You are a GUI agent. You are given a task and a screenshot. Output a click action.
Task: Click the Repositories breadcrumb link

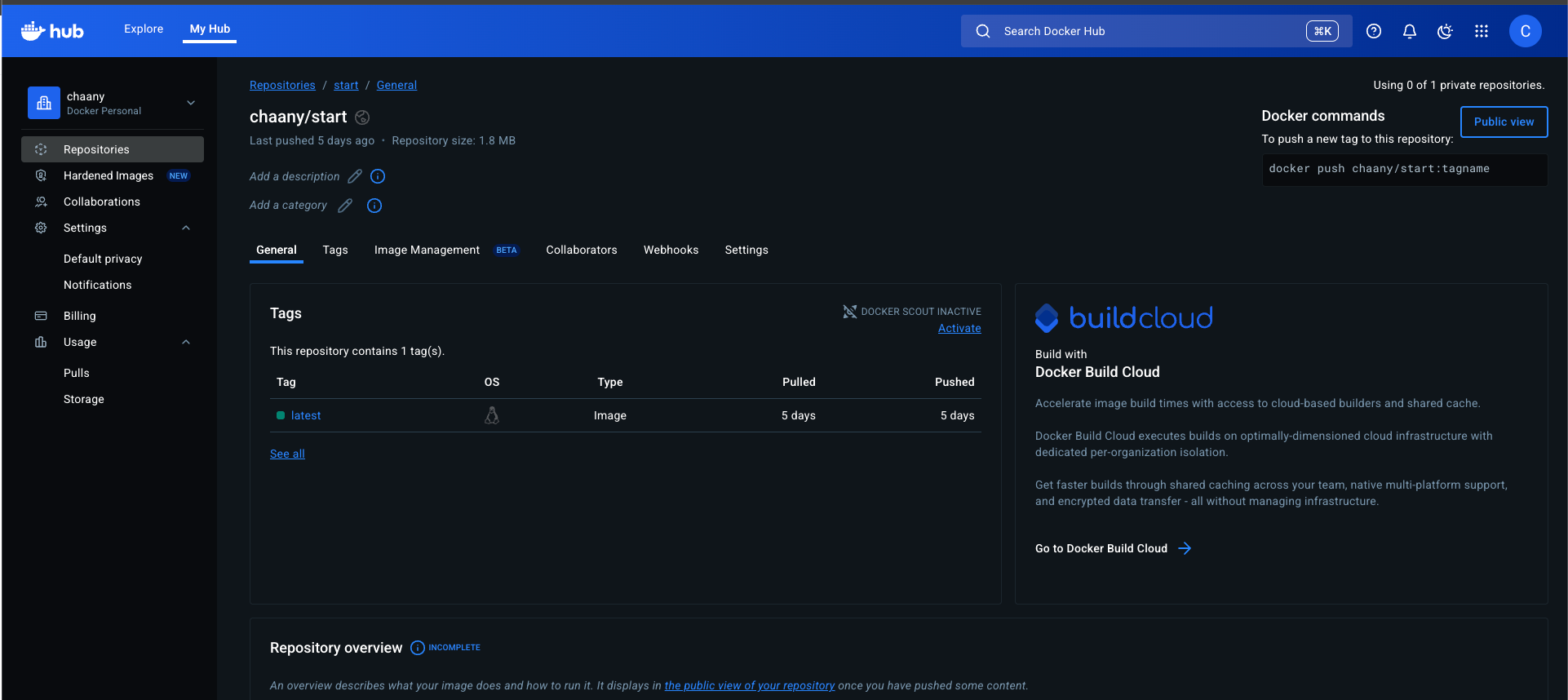coord(282,85)
